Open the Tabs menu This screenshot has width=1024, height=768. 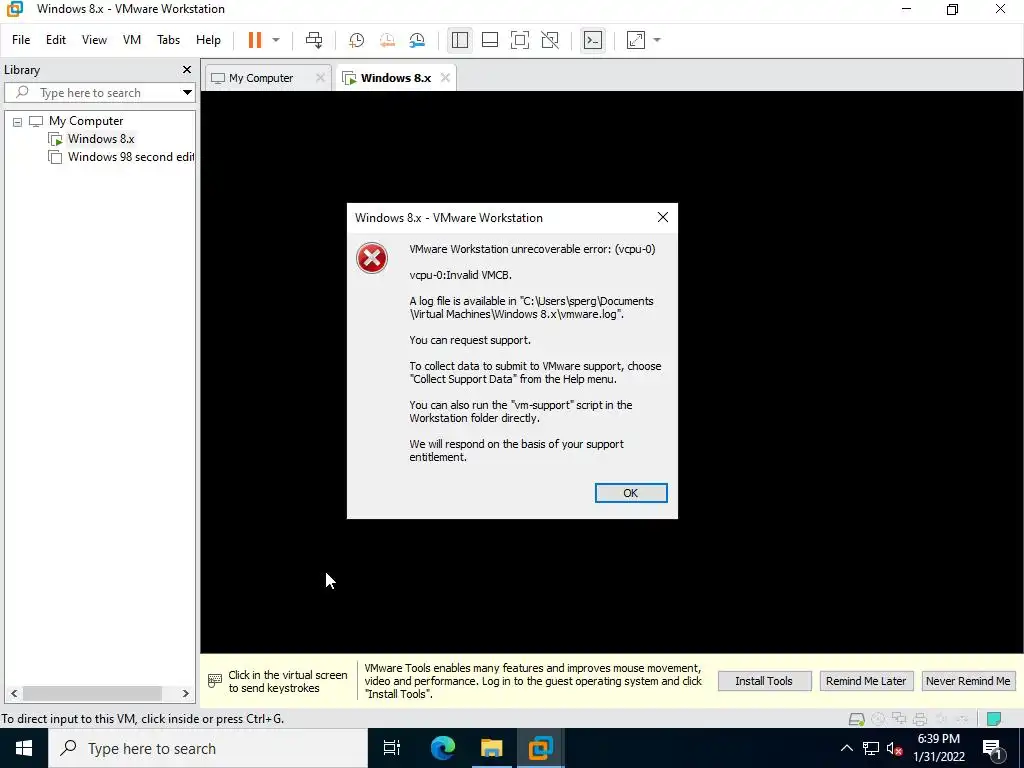168,40
